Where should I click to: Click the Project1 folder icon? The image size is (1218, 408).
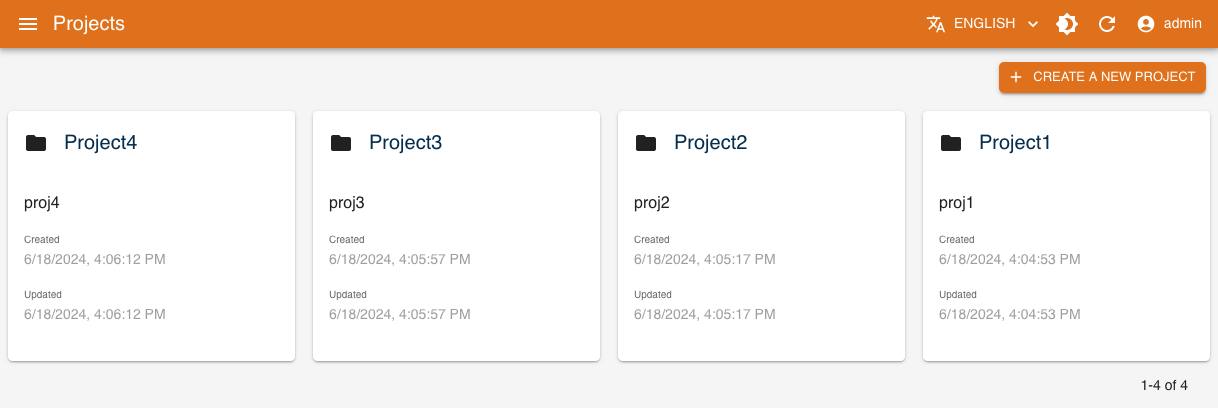click(951, 143)
